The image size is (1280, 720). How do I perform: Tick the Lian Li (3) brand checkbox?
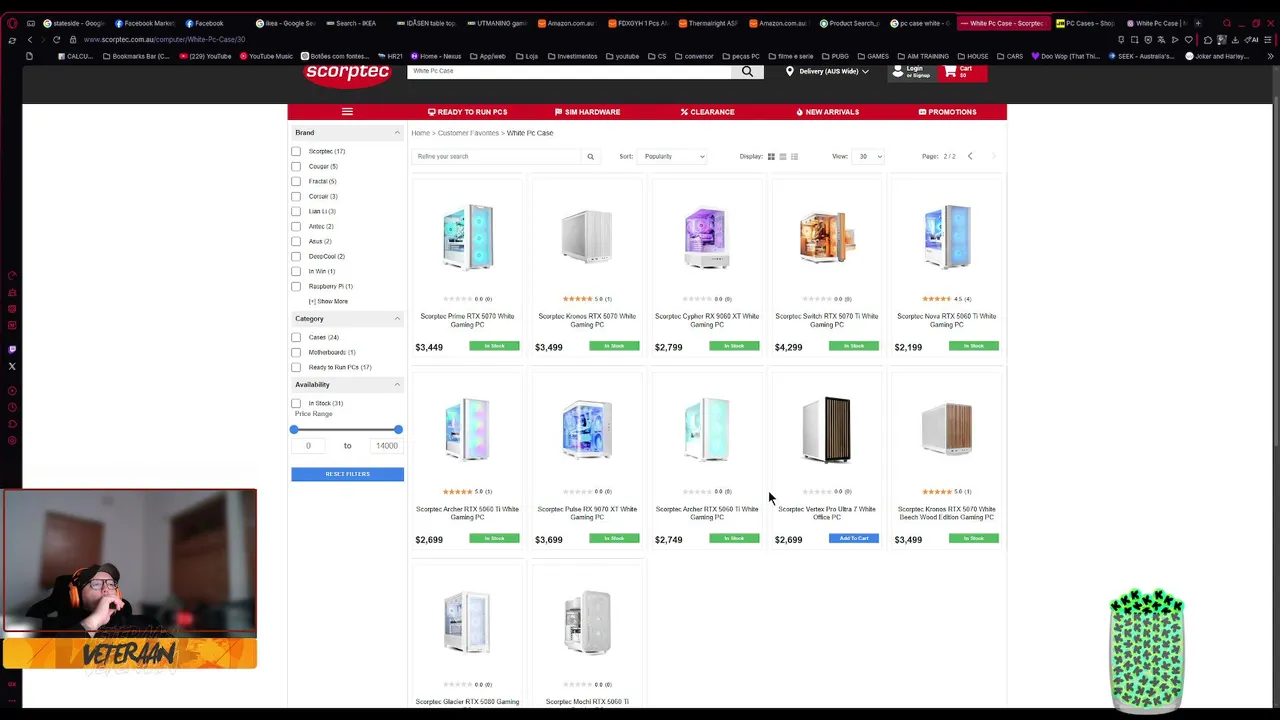click(x=296, y=211)
